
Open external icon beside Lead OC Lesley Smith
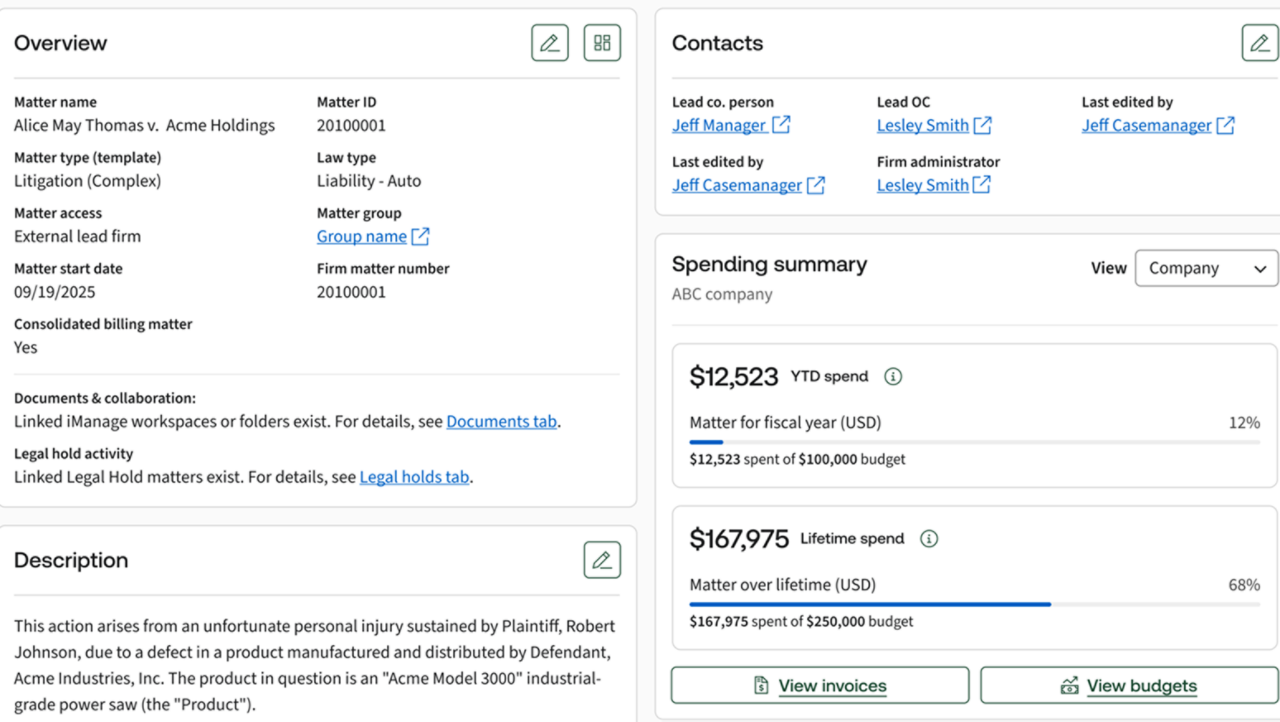tap(983, 125)
